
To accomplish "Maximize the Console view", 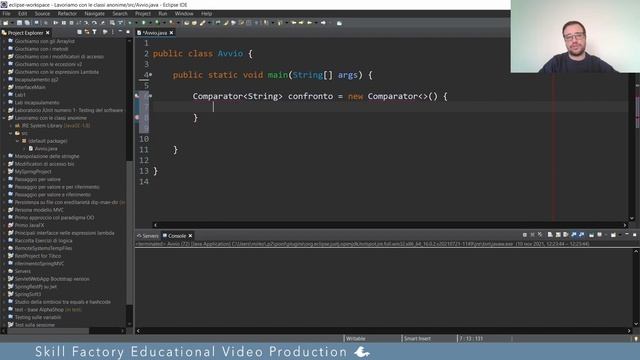I will 635,235.
